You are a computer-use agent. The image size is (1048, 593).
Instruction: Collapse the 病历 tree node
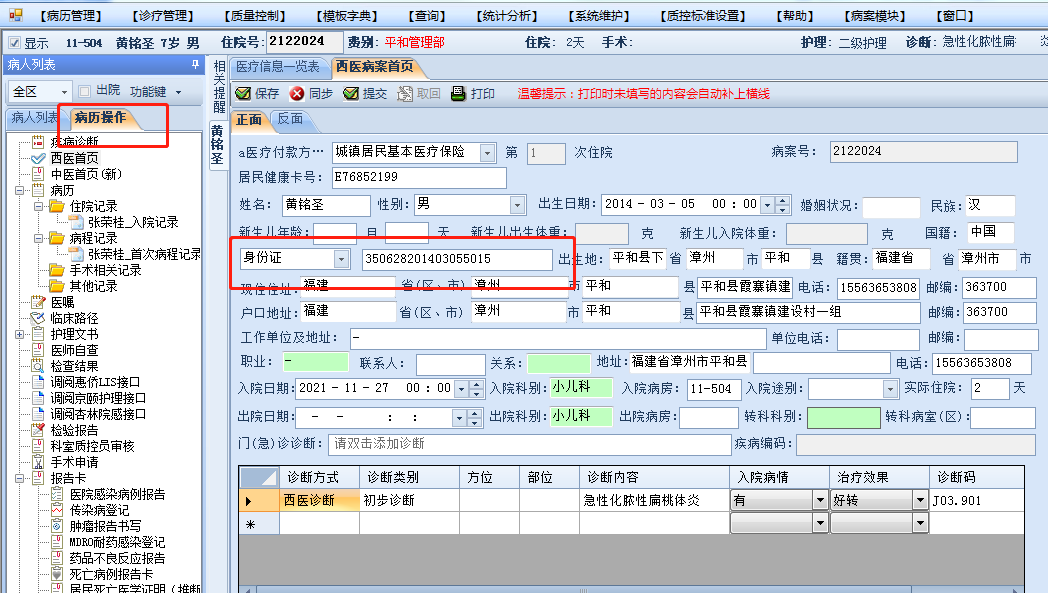(19, 190)
